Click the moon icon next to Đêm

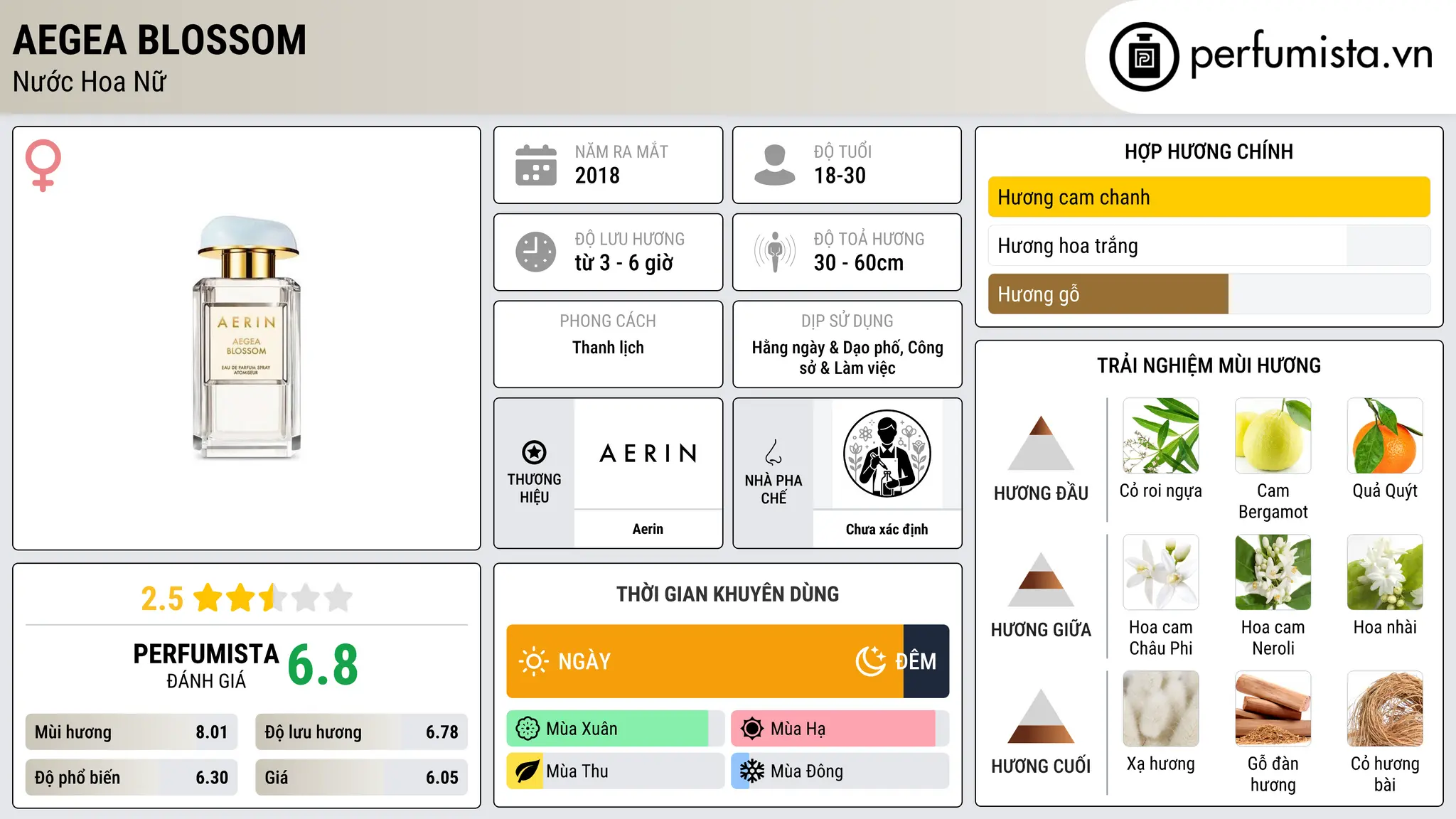(871, 661)
